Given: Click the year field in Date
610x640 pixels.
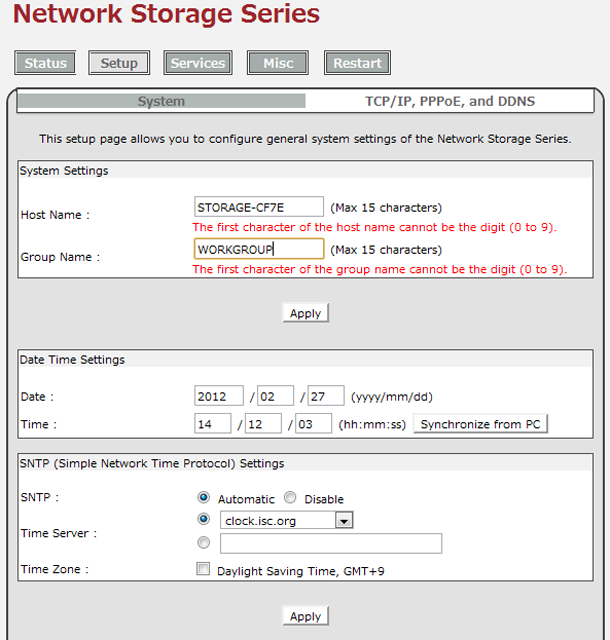Looking at the screenshot, I should pos(219,396).
